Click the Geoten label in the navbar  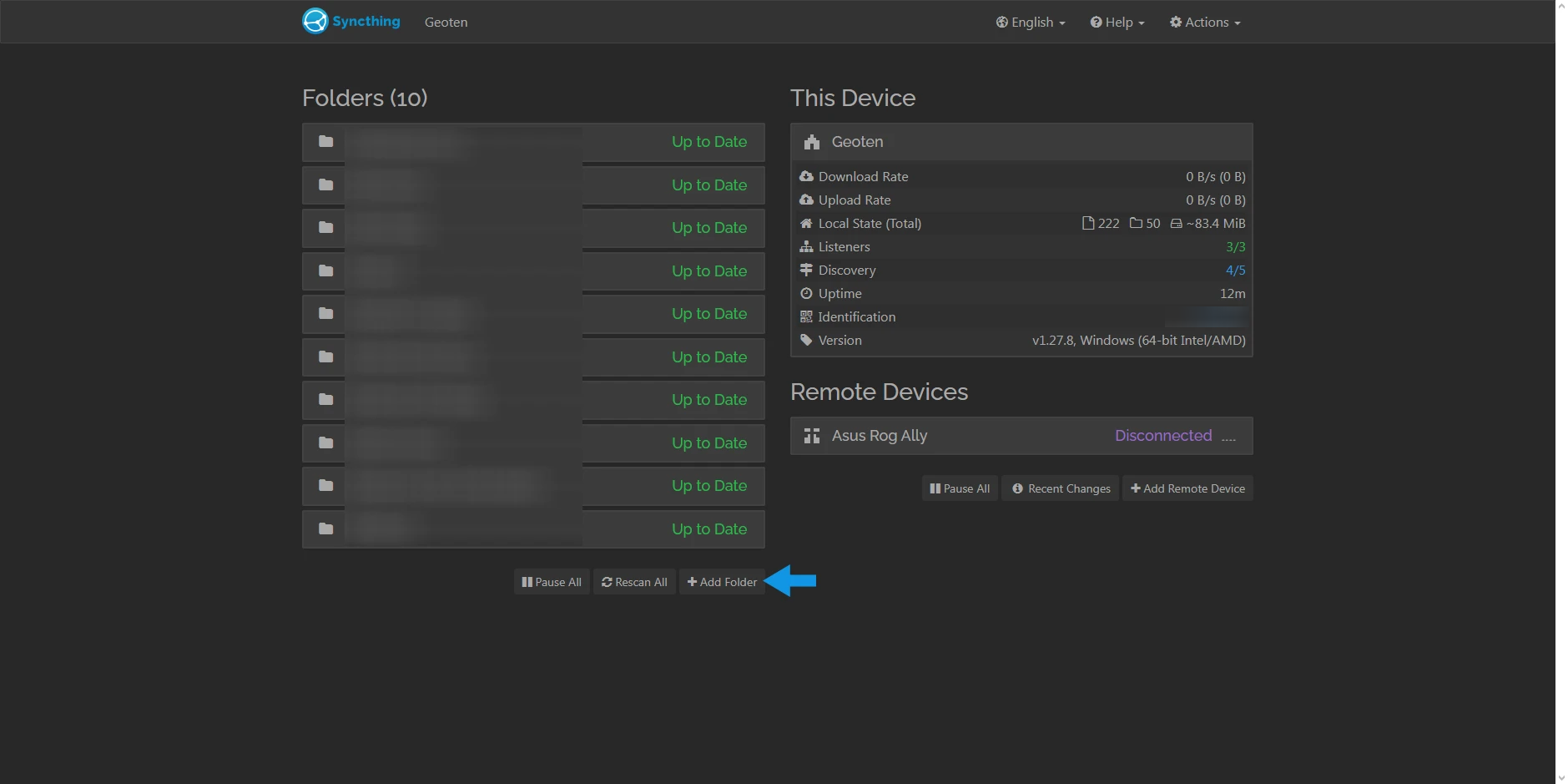click(x=446, y=22)
